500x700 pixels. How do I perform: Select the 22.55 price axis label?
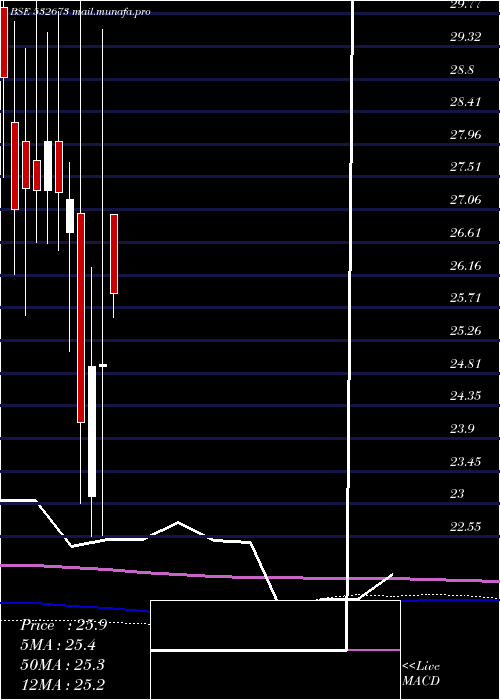(466, 527)
